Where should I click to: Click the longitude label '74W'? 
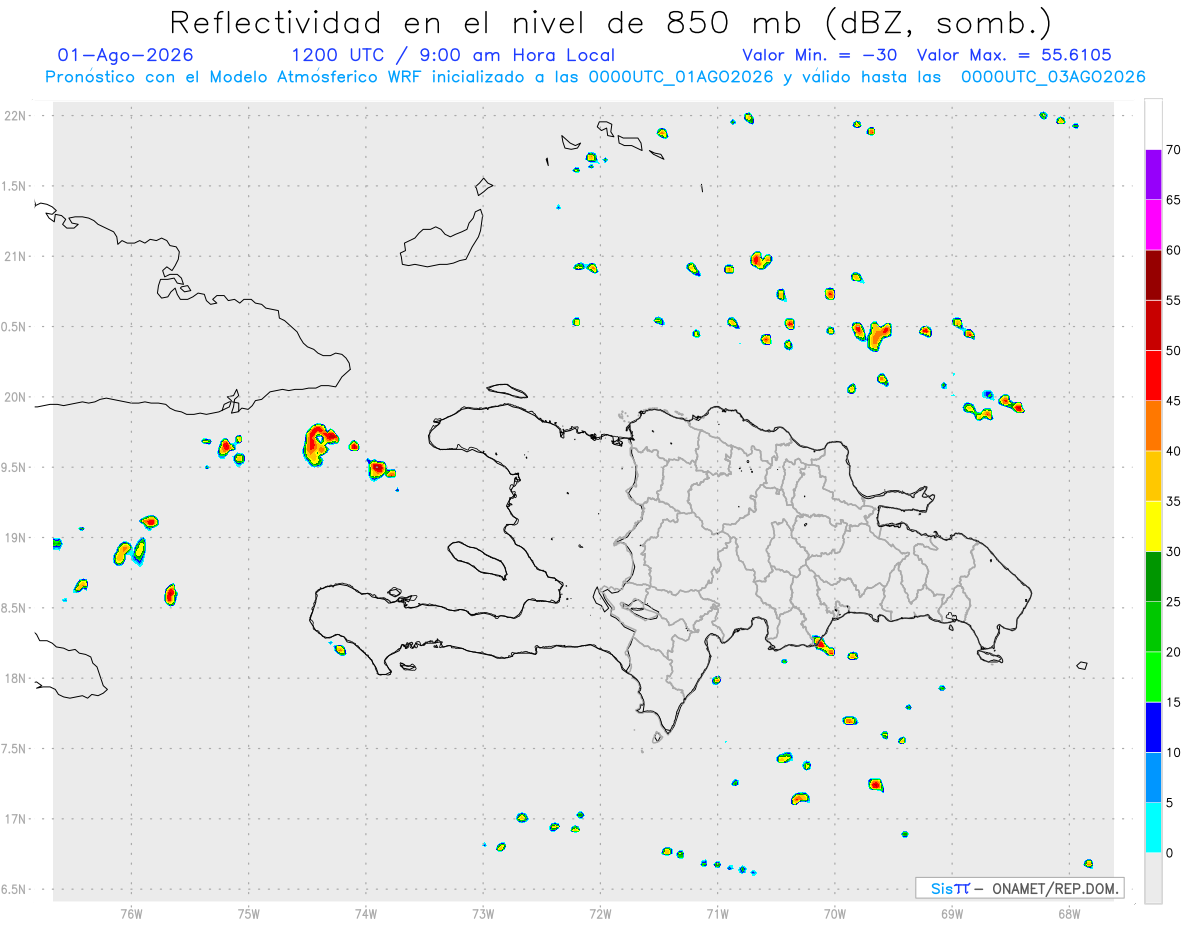pyautogui.click(x=366, y=914)
